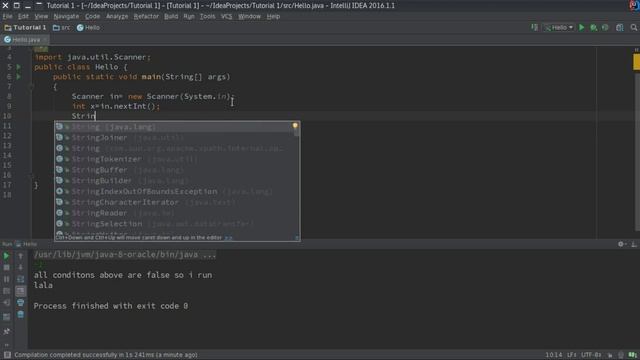Screen dimensions: 640x360
Task: Click the tool windows toggle icon in status bar
Action: (7, 355)
